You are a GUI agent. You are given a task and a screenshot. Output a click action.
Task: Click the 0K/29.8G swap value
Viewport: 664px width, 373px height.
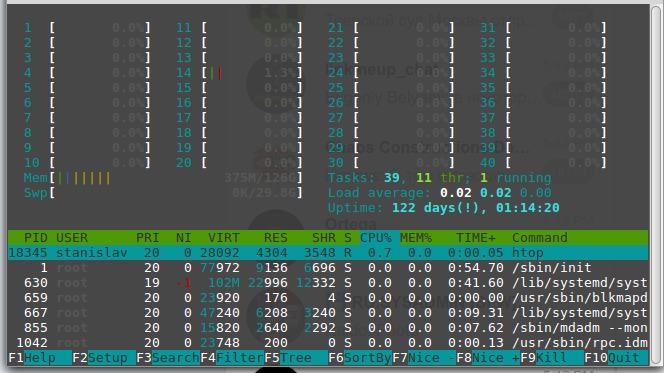pyautogui.click(x=263, y=193)
